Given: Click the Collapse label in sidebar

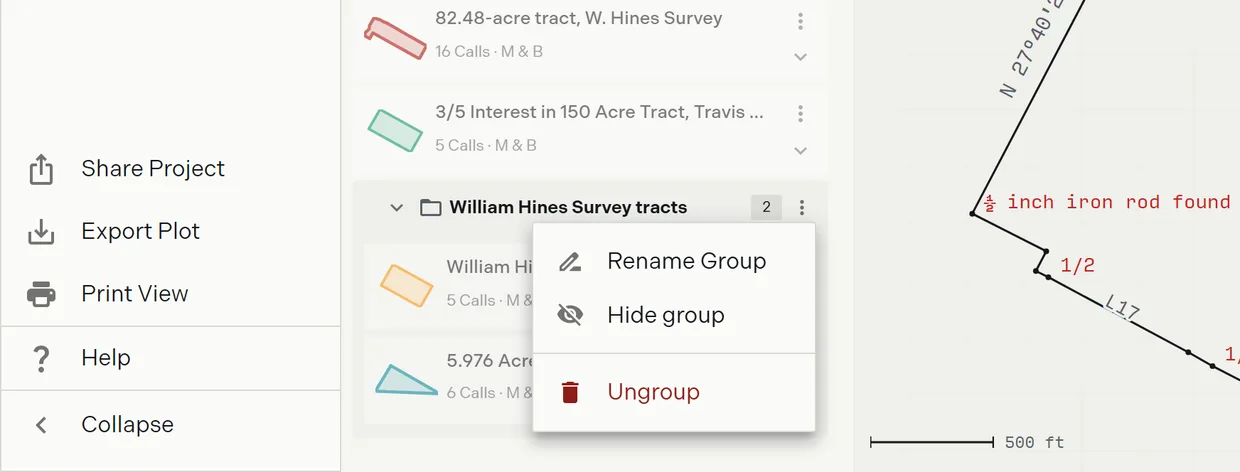Looking at the screenshot, I should (127, 425).
